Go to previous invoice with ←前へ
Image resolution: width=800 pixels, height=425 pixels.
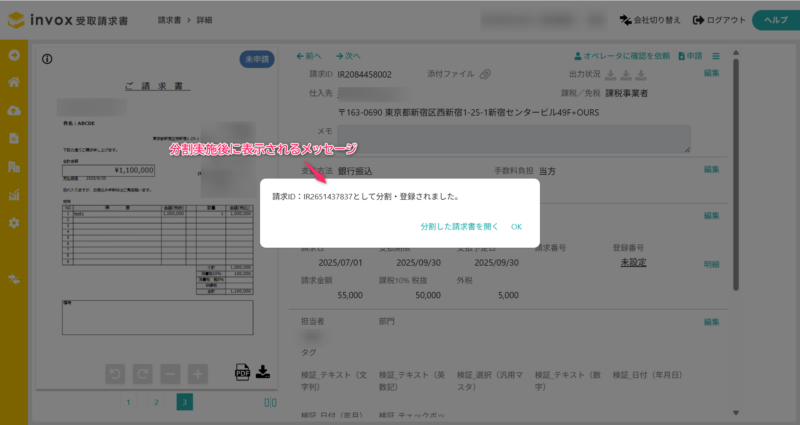[309, 56]
